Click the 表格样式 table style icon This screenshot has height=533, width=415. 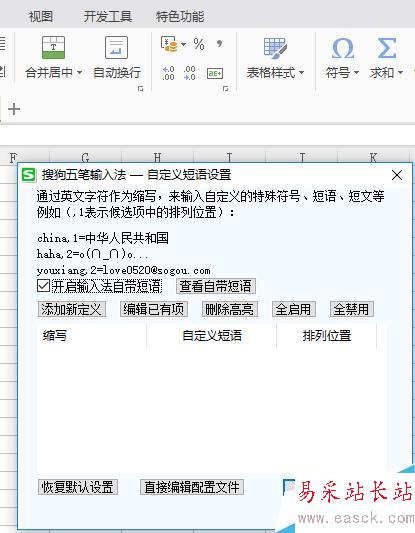(x=275, y=48)
